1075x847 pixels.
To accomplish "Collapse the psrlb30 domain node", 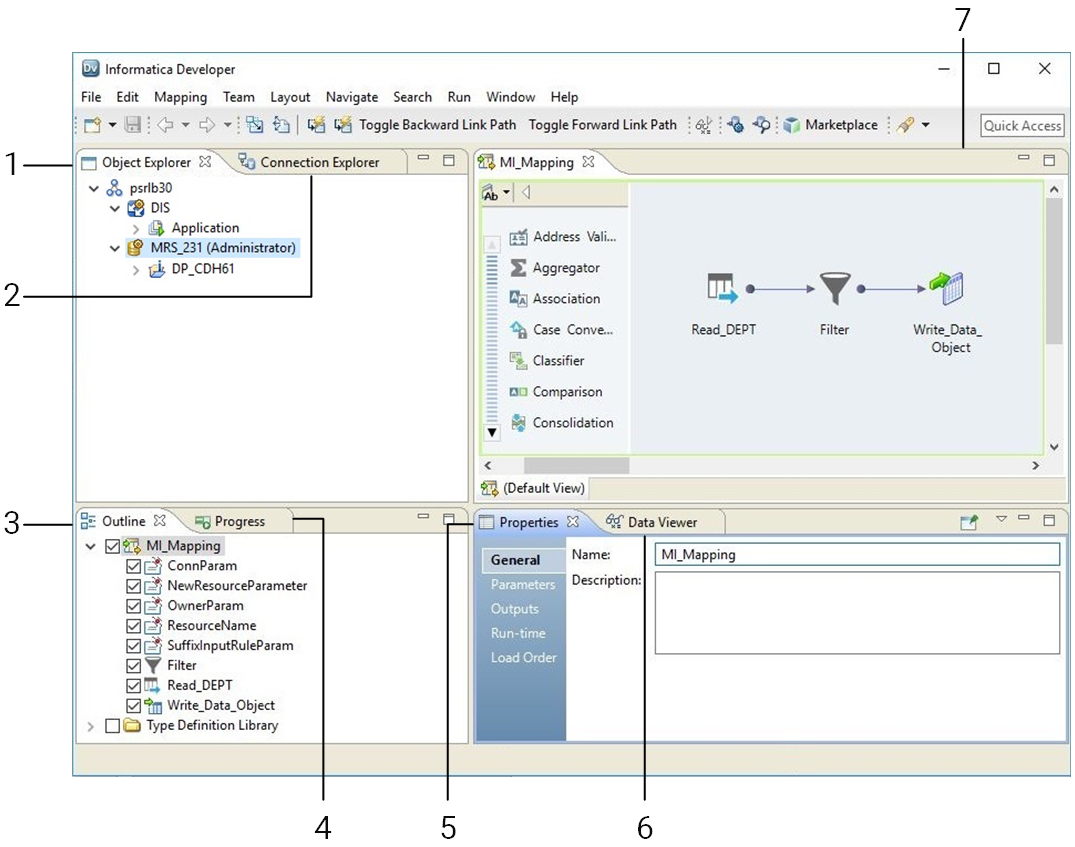I will point(93,188).
